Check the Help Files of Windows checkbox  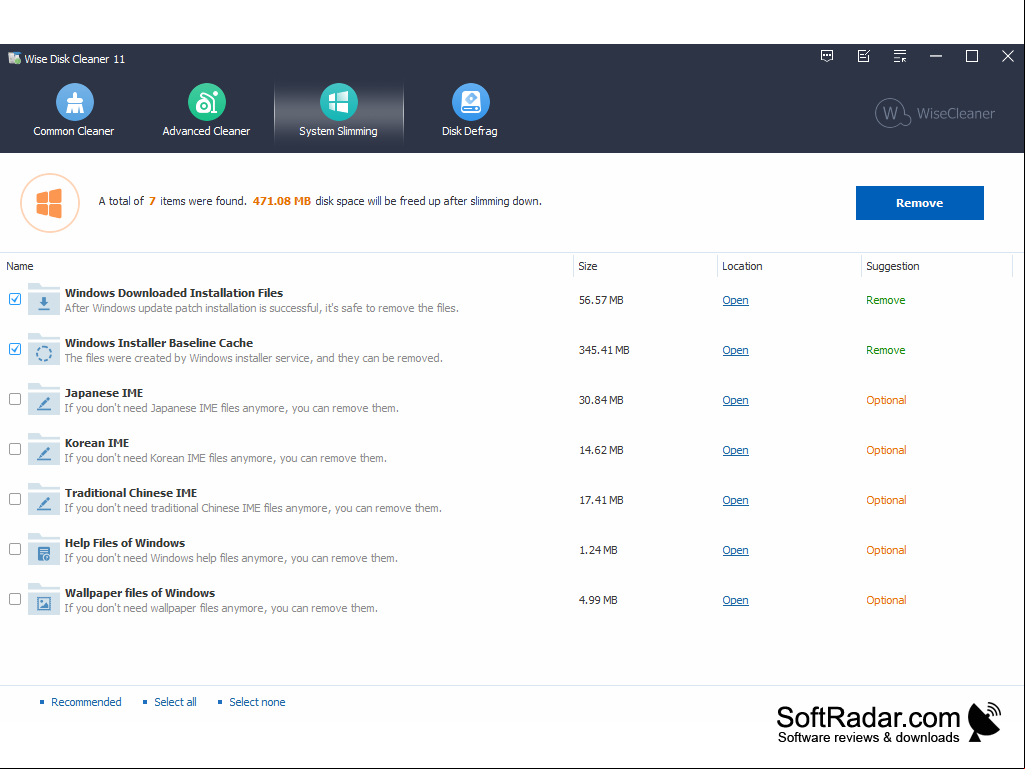pyautogui.click(x=15, y=549)
